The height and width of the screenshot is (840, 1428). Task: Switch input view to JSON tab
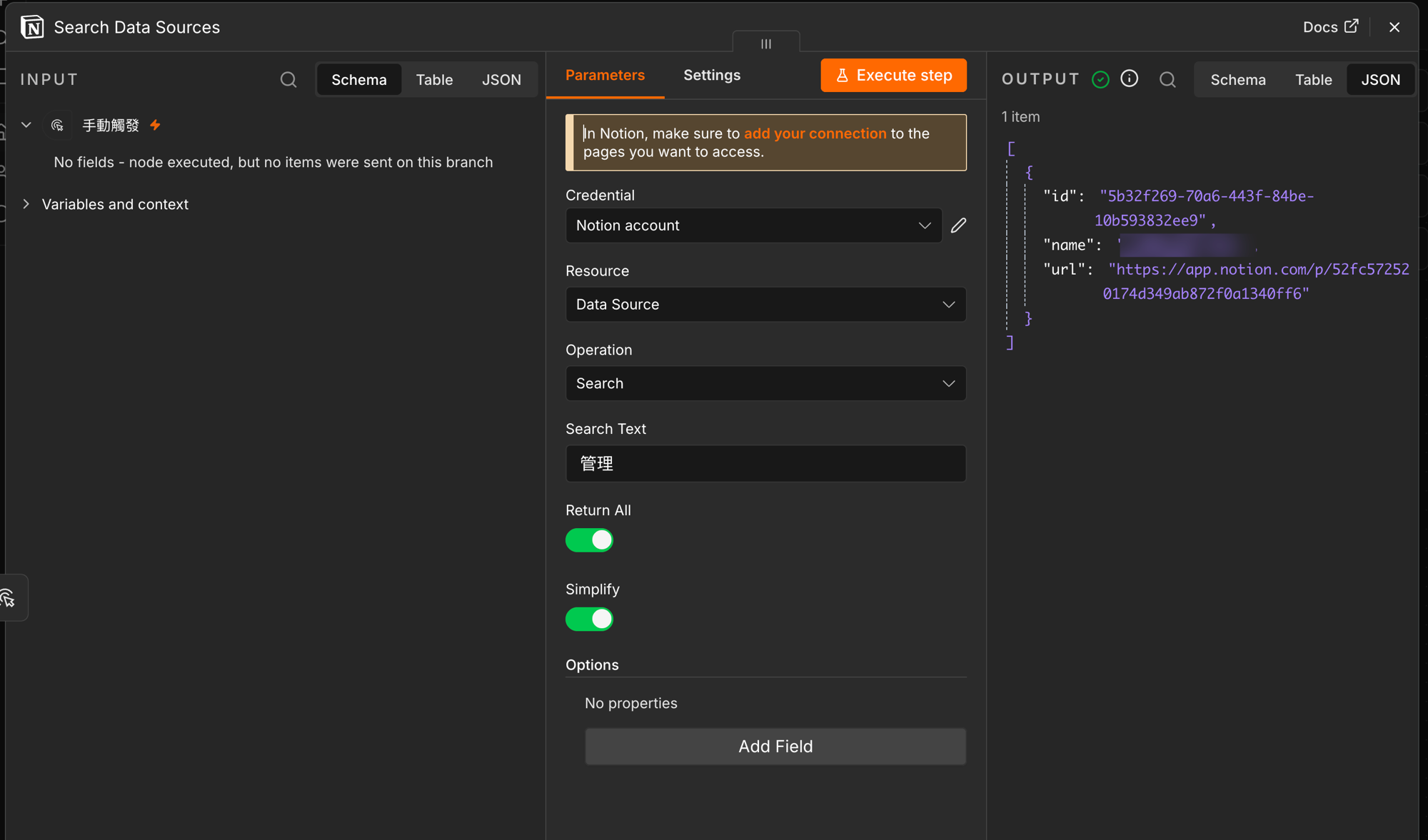pyautogui.click(x=501, y=79)
